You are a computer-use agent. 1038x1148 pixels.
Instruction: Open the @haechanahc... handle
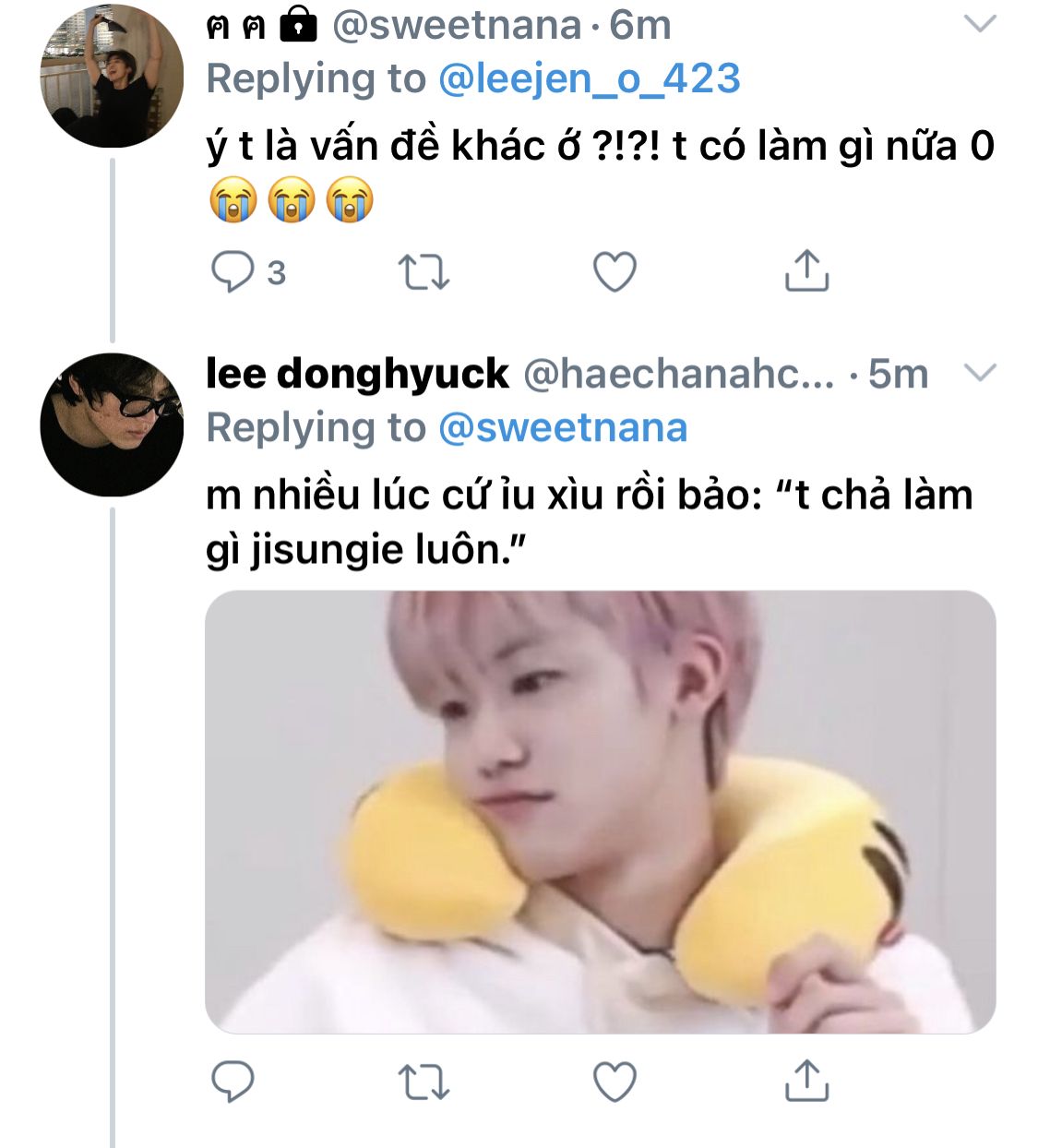[679, 374]
